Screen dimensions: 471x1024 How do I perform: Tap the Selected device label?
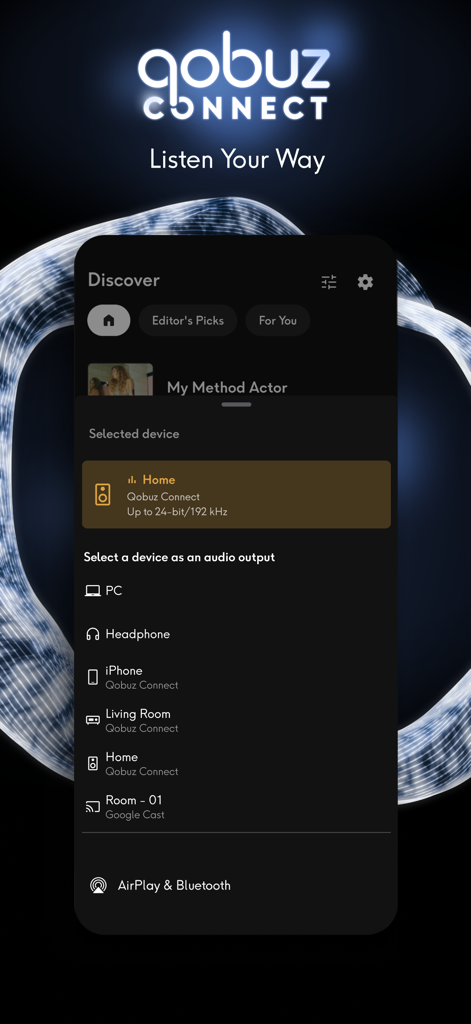point(134,434)
